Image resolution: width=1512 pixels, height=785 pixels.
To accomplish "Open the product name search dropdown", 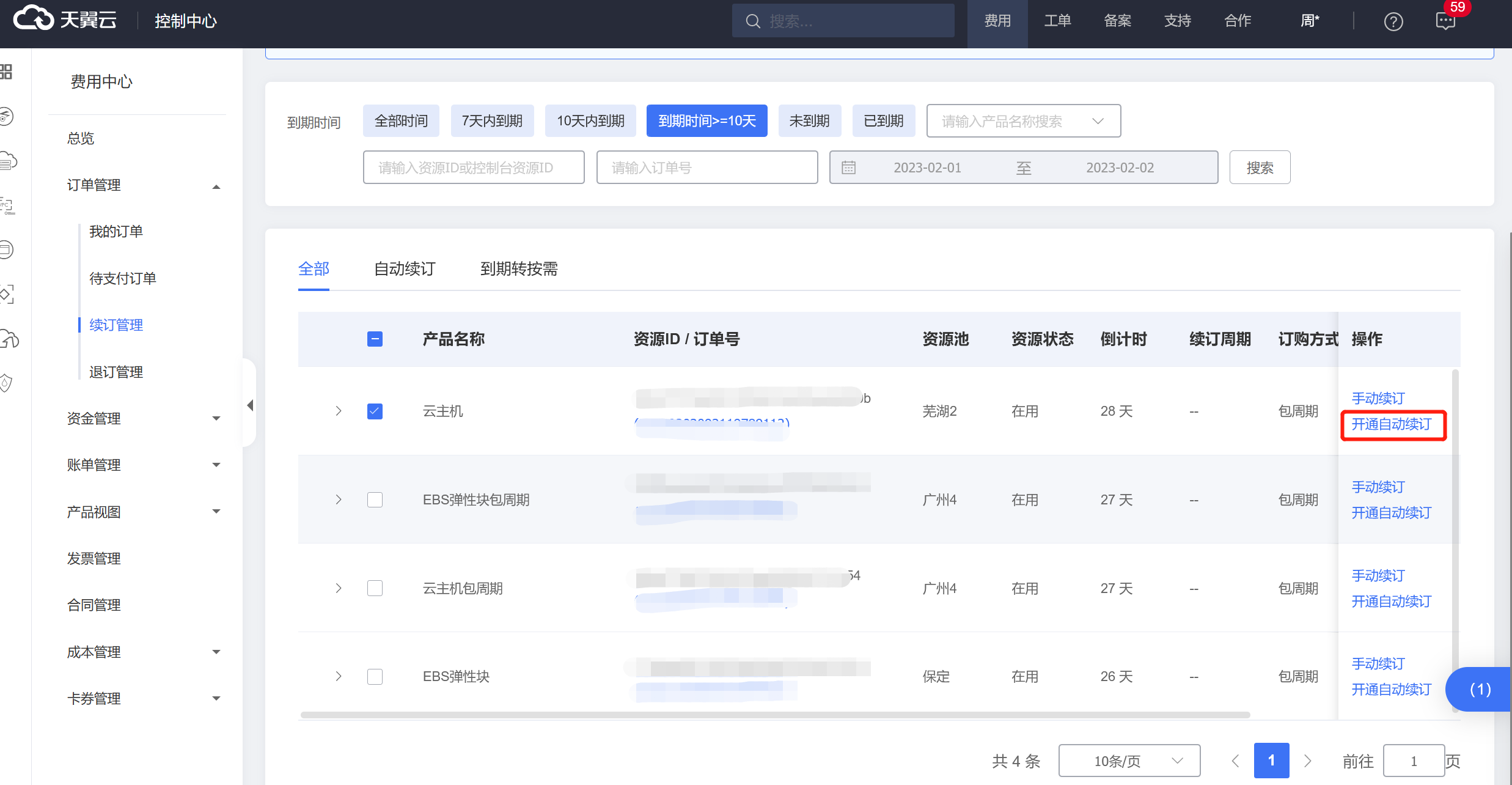I will [x=1023, y=121].
